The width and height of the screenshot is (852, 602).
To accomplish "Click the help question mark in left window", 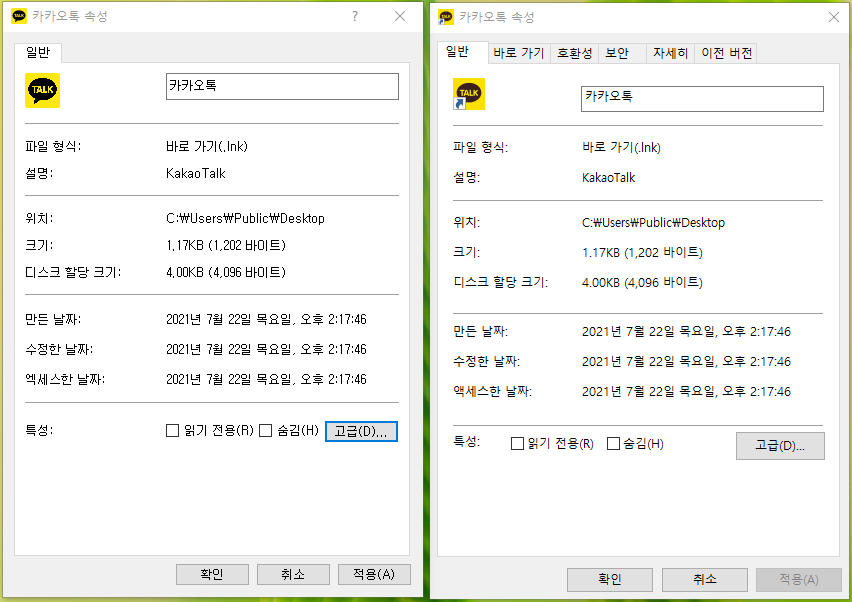I will 355,16.
